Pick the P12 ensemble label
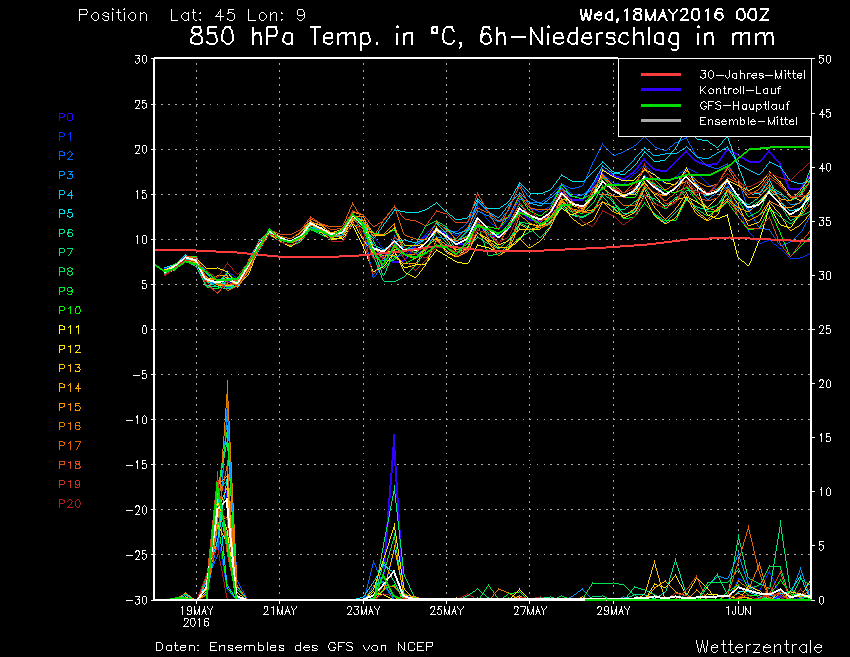850x657 pixels. [x=70, y=349]
